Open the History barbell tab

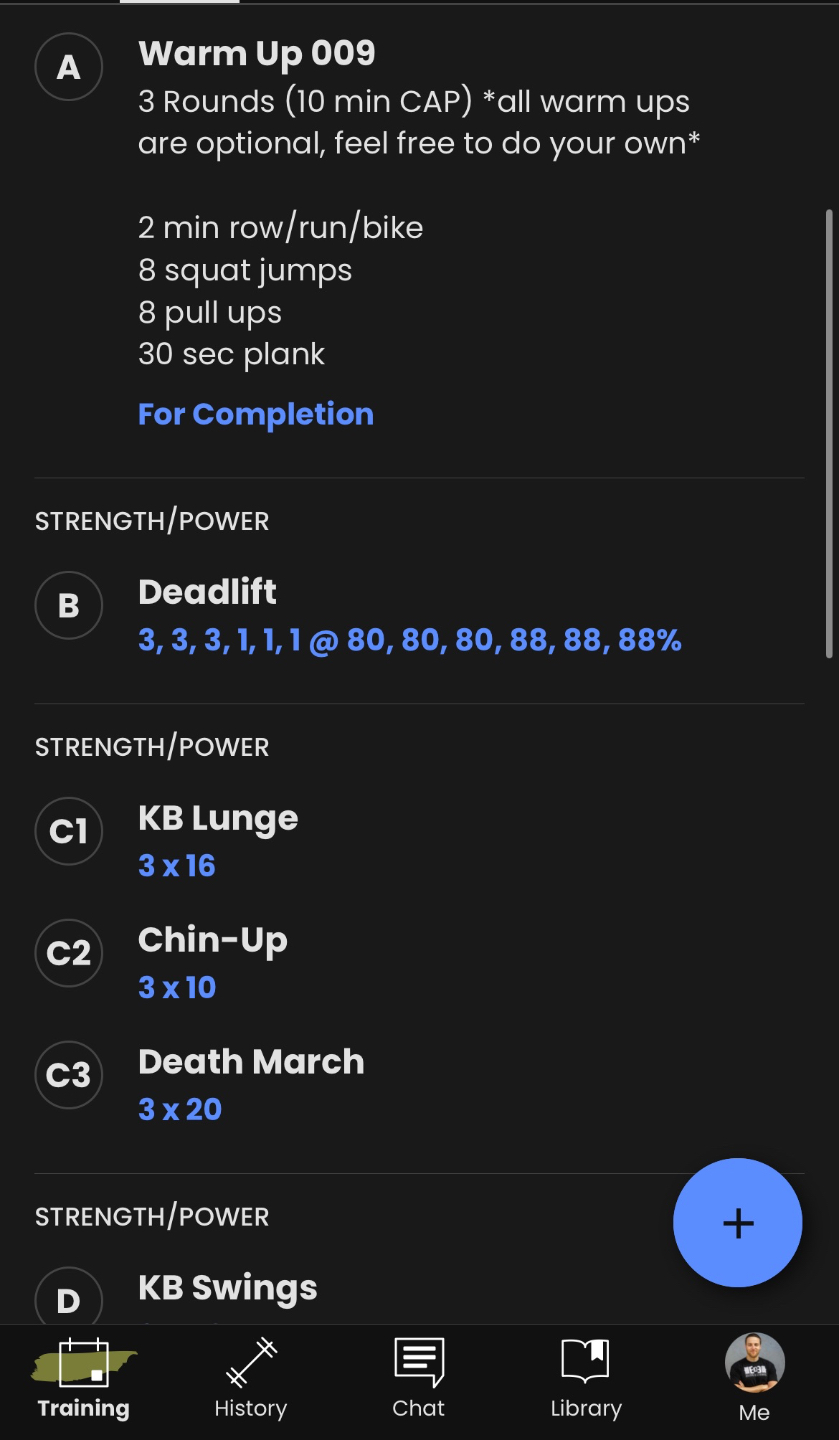point(250,1380)
